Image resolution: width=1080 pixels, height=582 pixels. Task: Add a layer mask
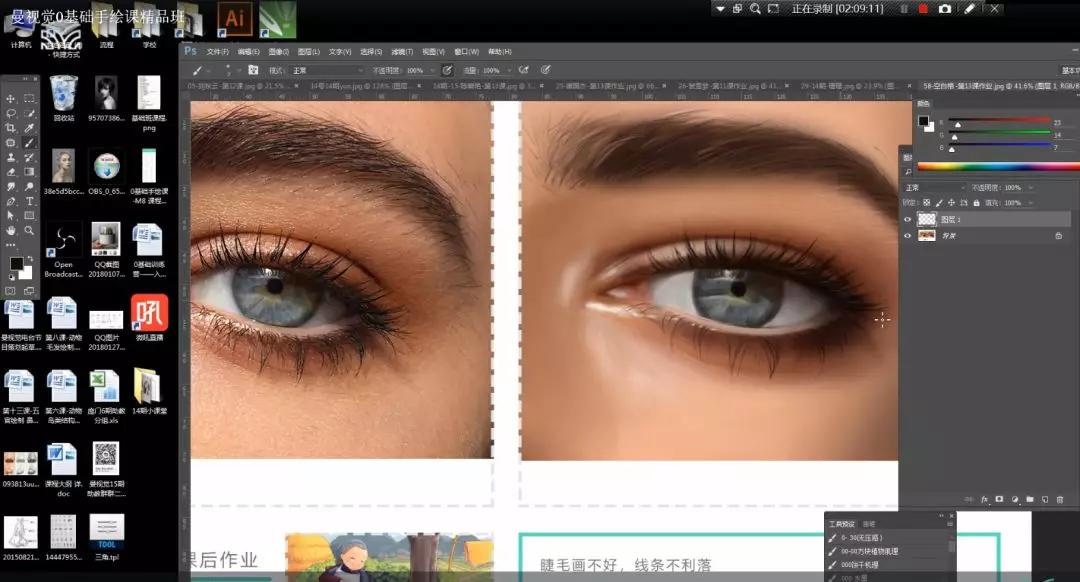999,499
